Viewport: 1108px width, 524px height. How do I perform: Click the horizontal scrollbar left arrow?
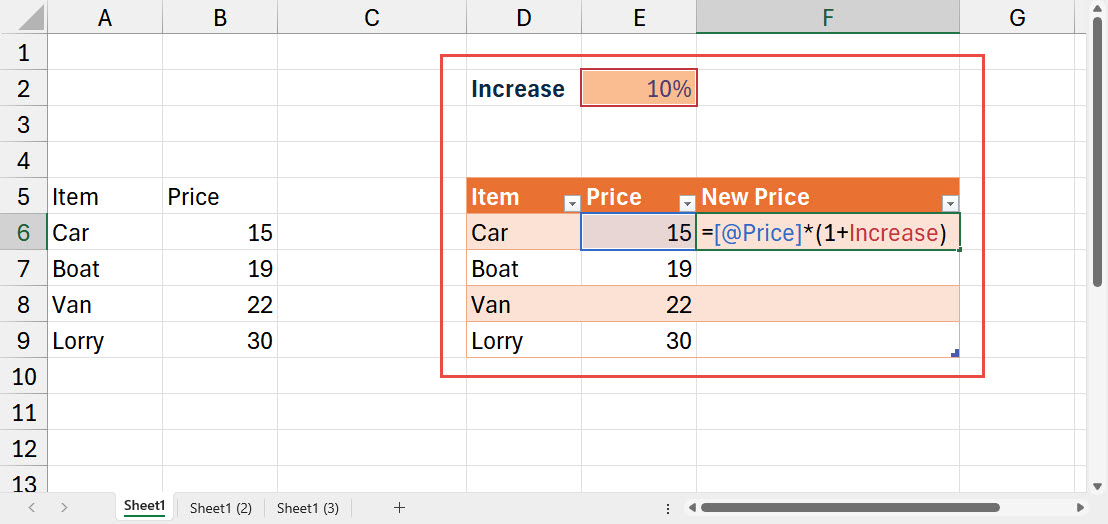click(691, 508)
